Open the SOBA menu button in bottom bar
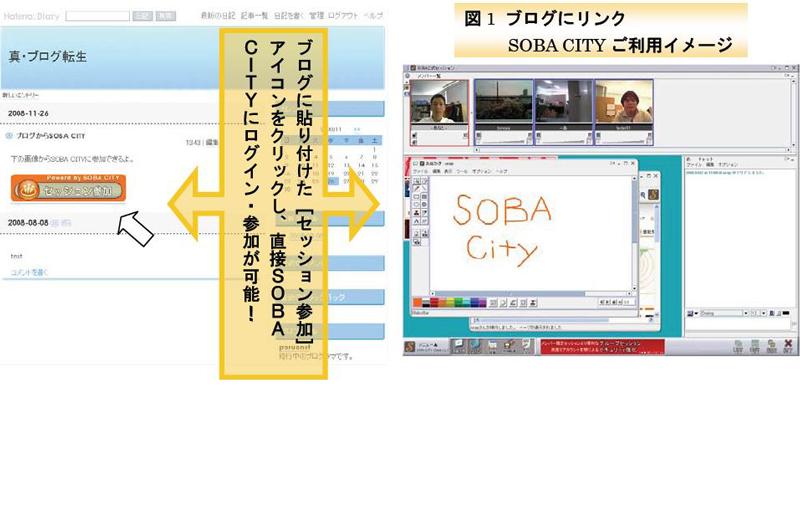The image size is (800, 512). click(x=426, y=347)
